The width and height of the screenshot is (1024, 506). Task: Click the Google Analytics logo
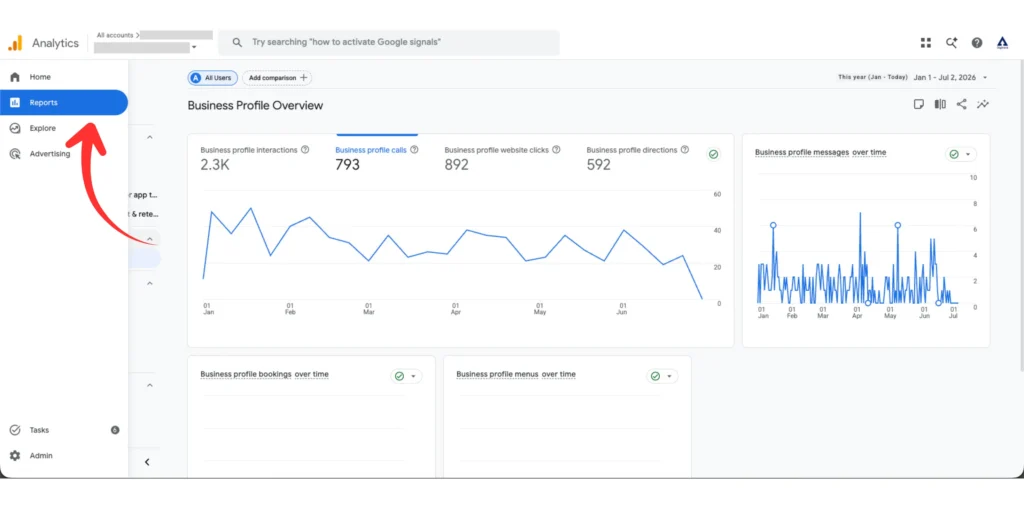[x=14, y=43]
